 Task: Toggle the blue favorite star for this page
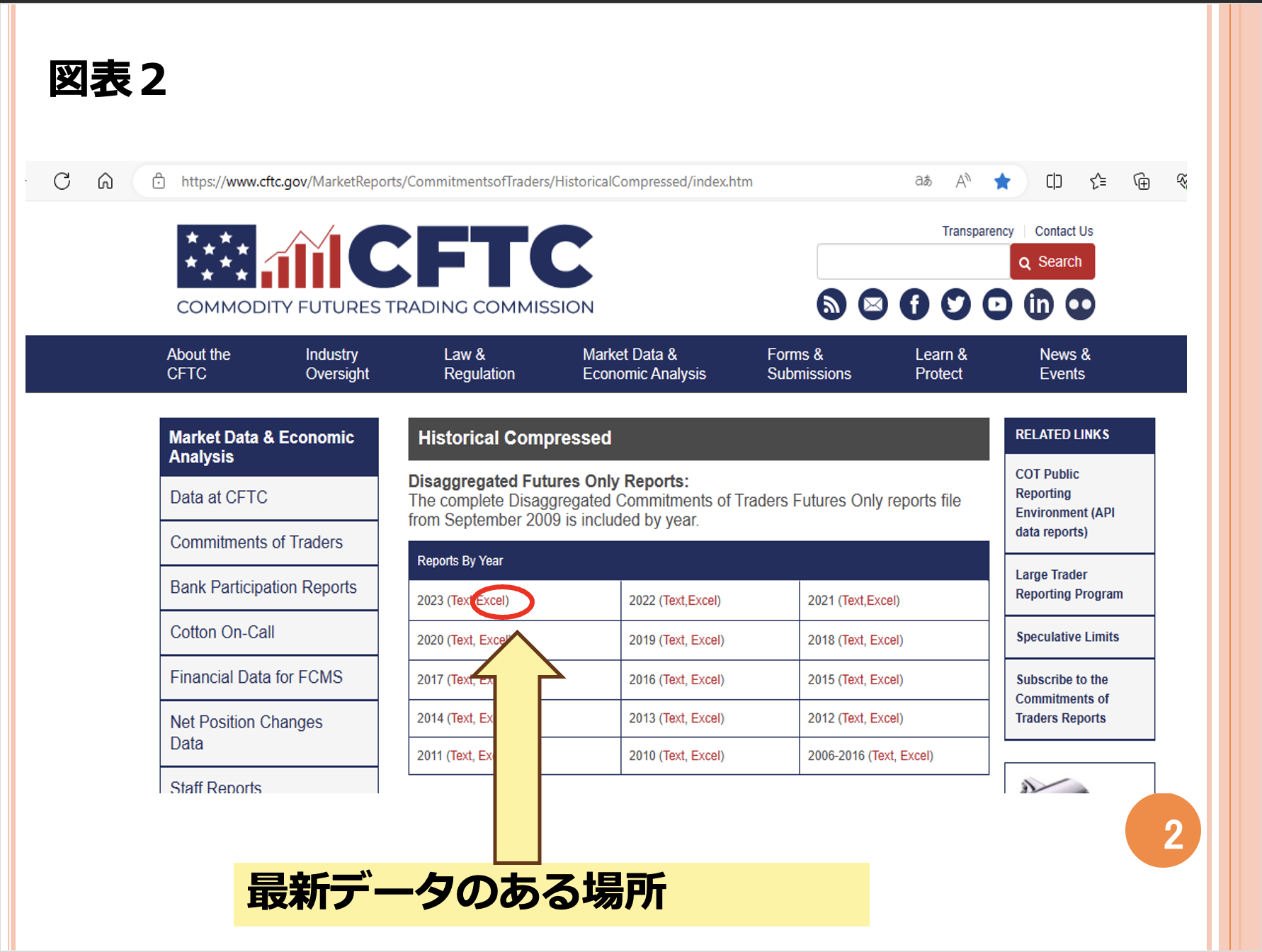pos(1002,181)
